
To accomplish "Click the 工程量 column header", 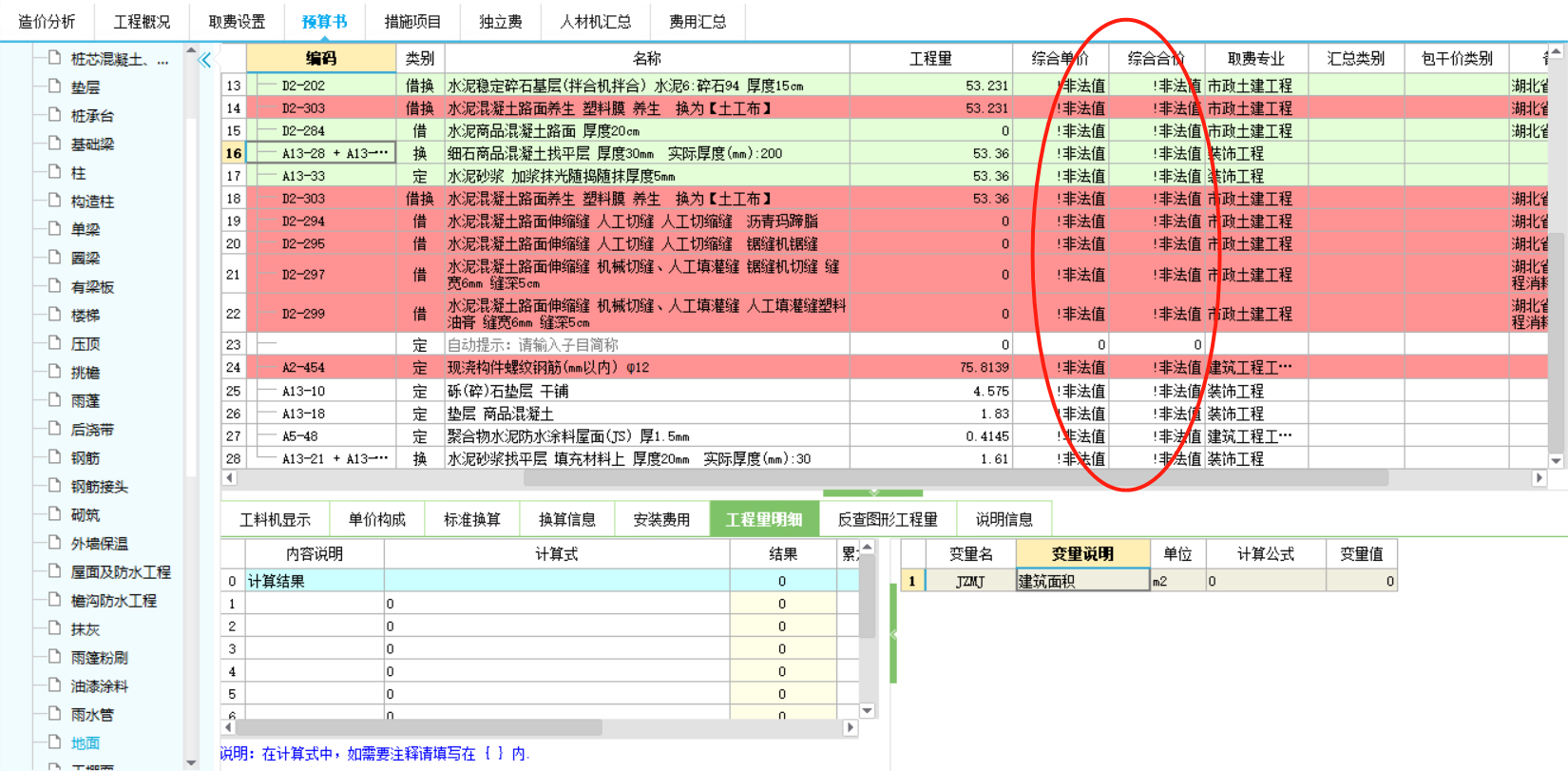I will (930, 58).
